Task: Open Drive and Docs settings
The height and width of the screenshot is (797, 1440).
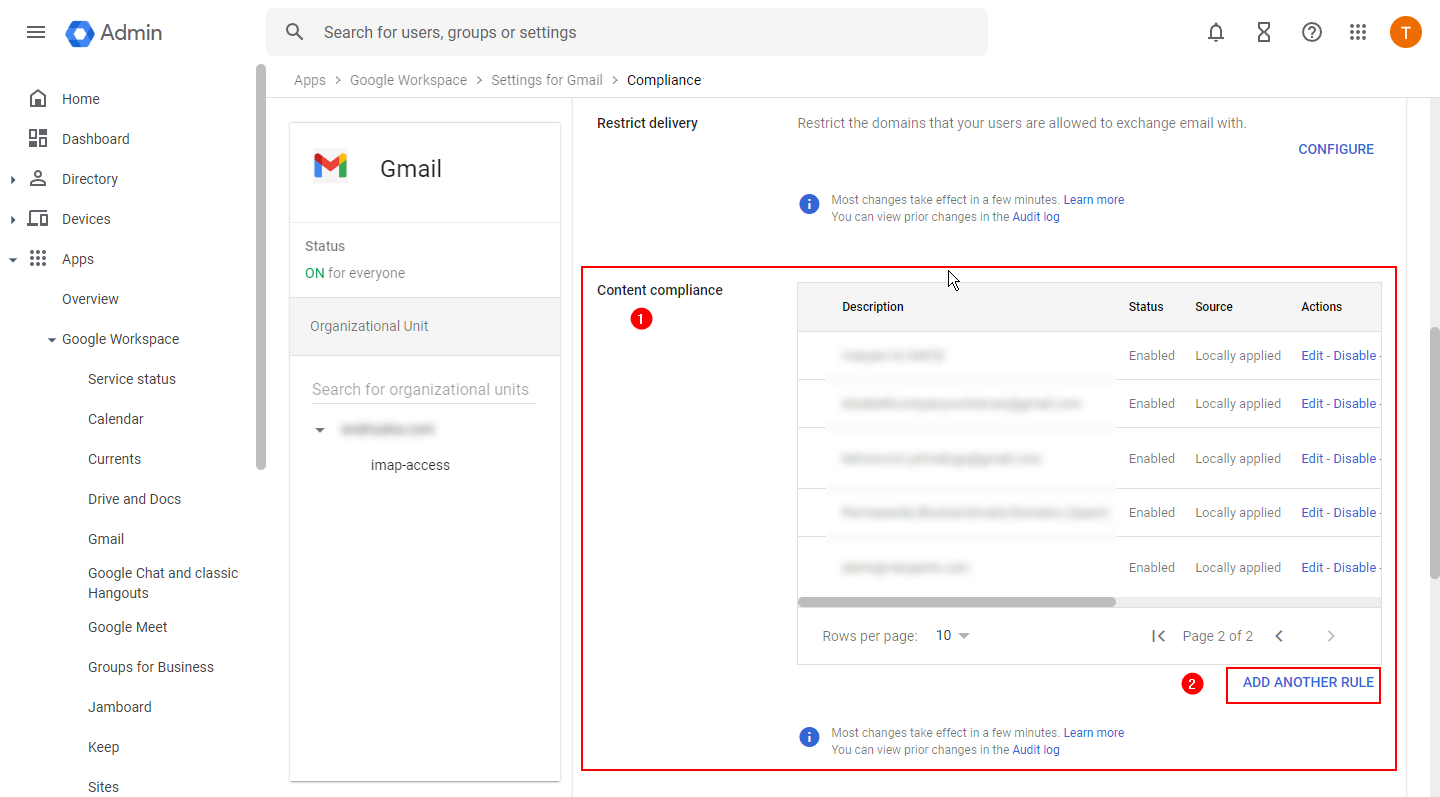Action: [133, 498]
